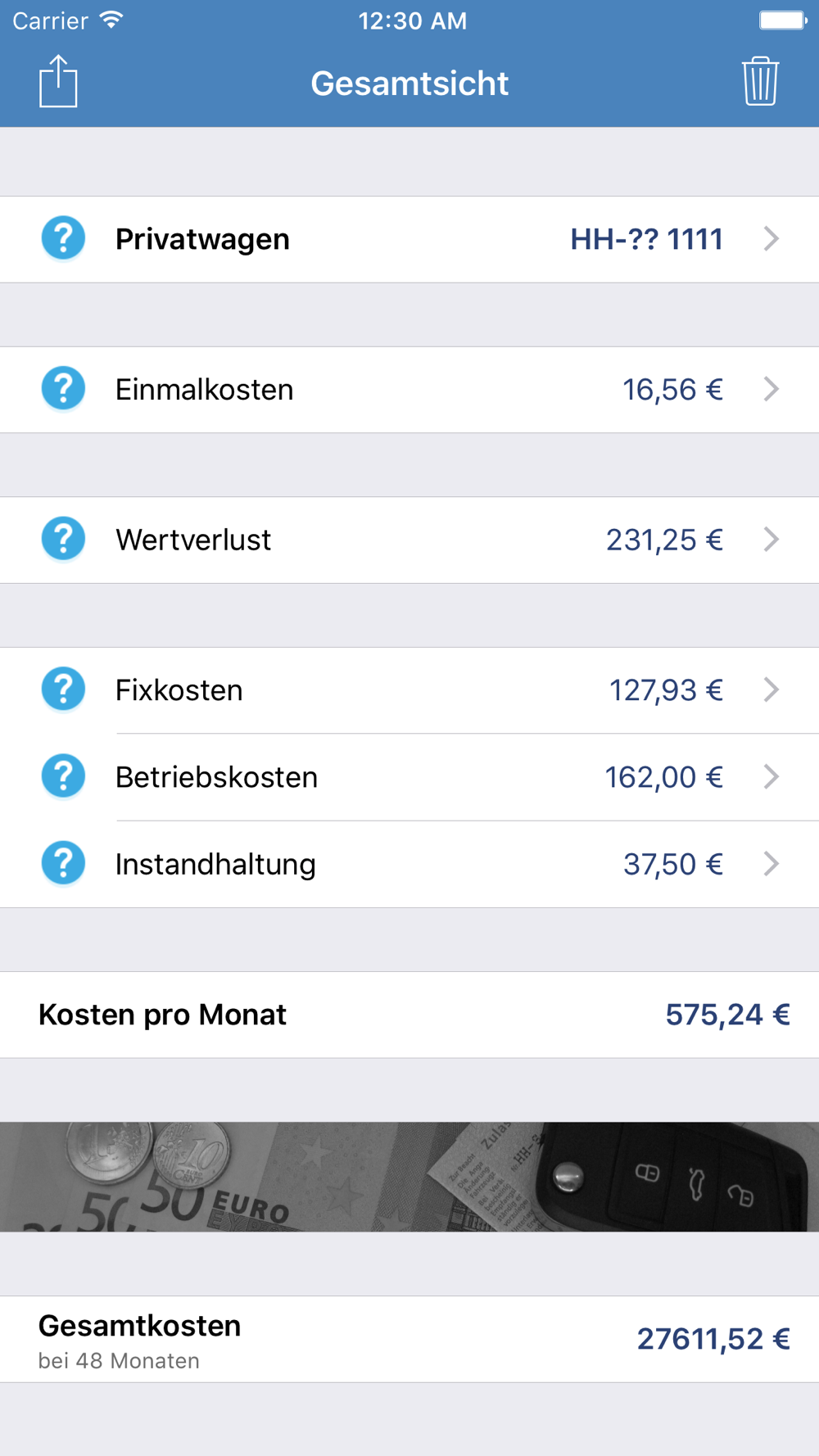819x1456 pixels.
Task: Expand Instandhaltung row chevron
Action: click(x=771, y=863)
